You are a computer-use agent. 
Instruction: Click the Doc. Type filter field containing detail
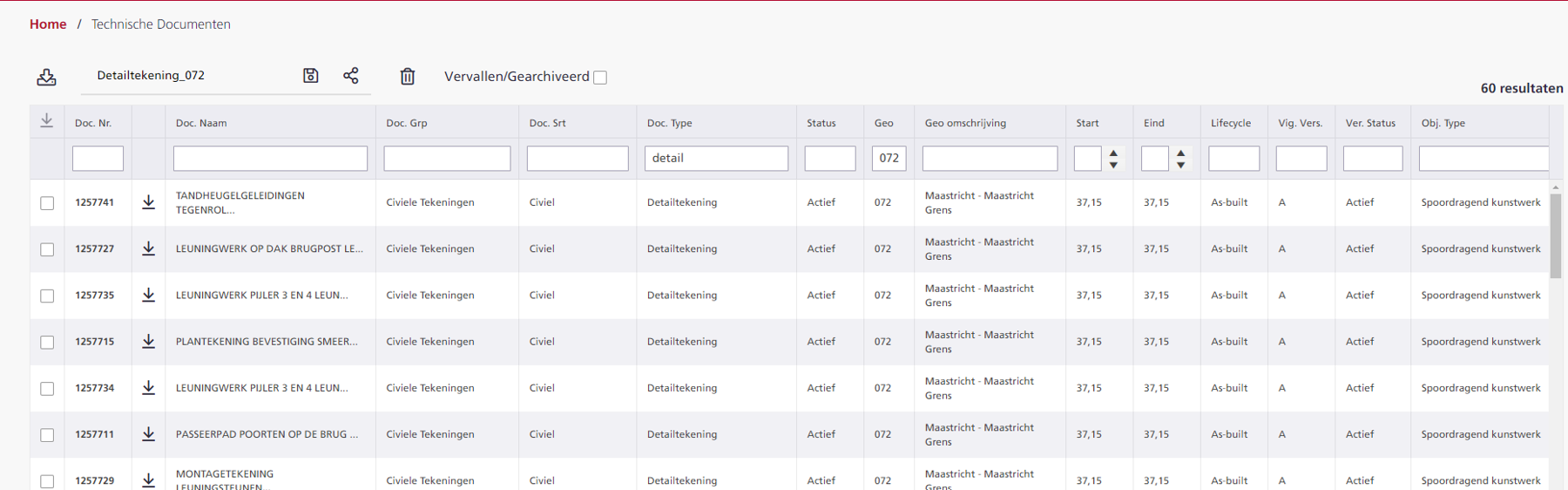pyautogui.click(x=716, y=158)
